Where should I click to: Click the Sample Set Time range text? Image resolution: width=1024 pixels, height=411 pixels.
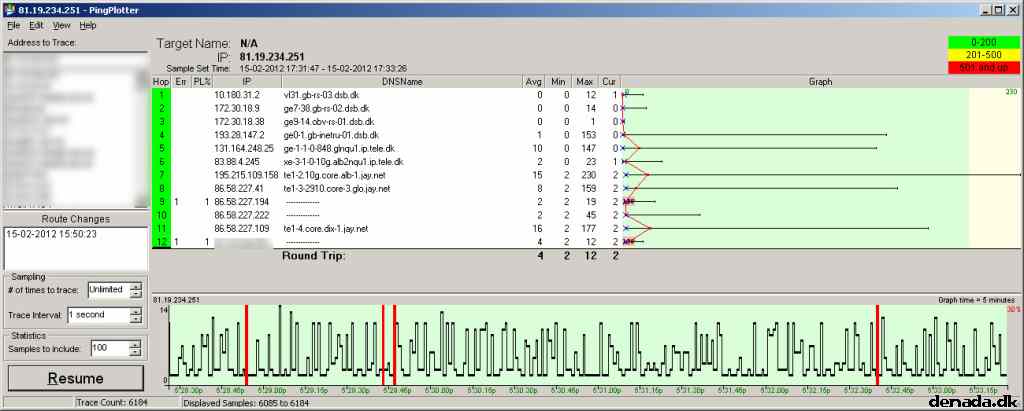pos(323,68)
